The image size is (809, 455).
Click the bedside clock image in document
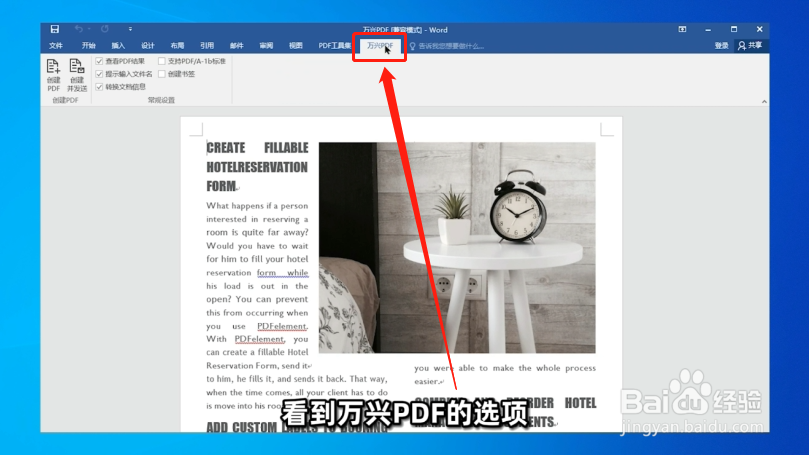[x=457, y=248]
